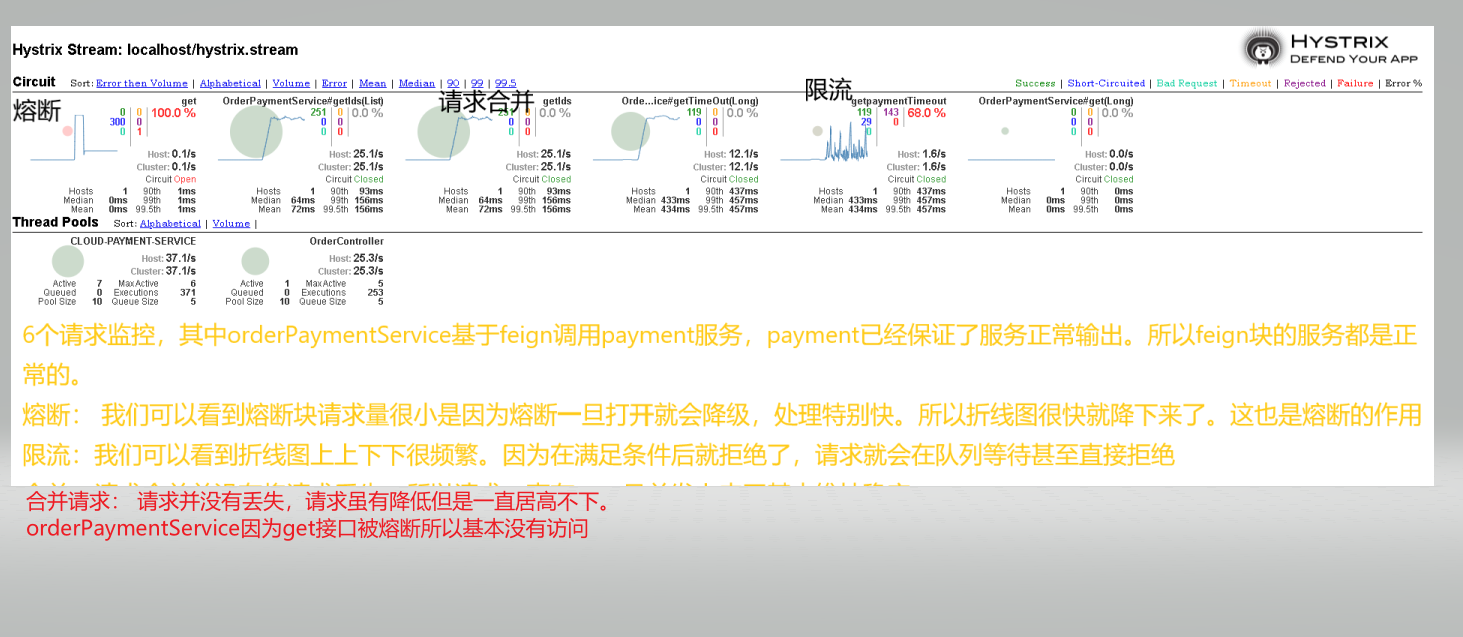
Task: Click the Short-Circuited legend label
Action: coord(1106,84)
